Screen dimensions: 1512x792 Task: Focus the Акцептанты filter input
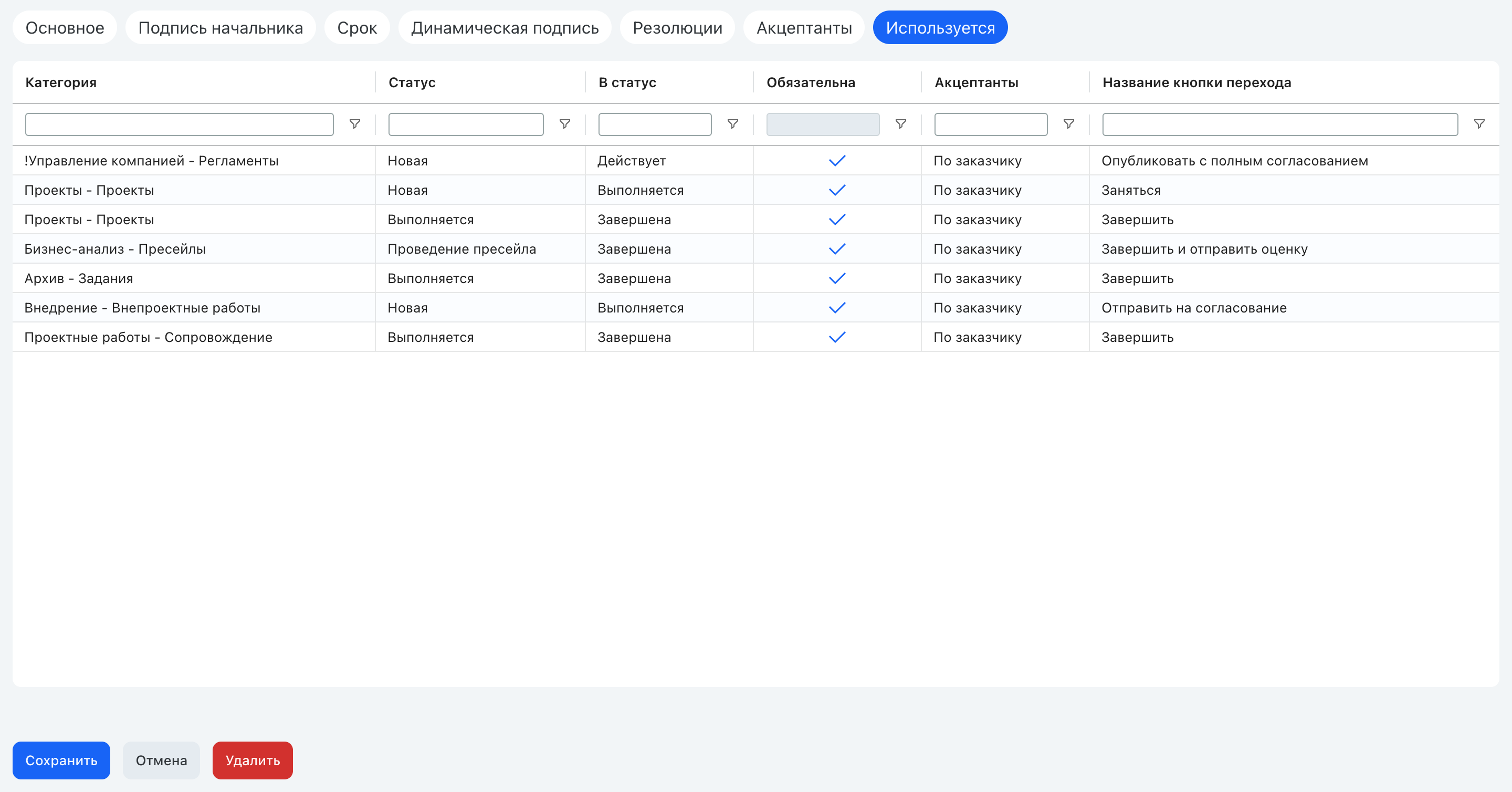click(x=990, y=124)
